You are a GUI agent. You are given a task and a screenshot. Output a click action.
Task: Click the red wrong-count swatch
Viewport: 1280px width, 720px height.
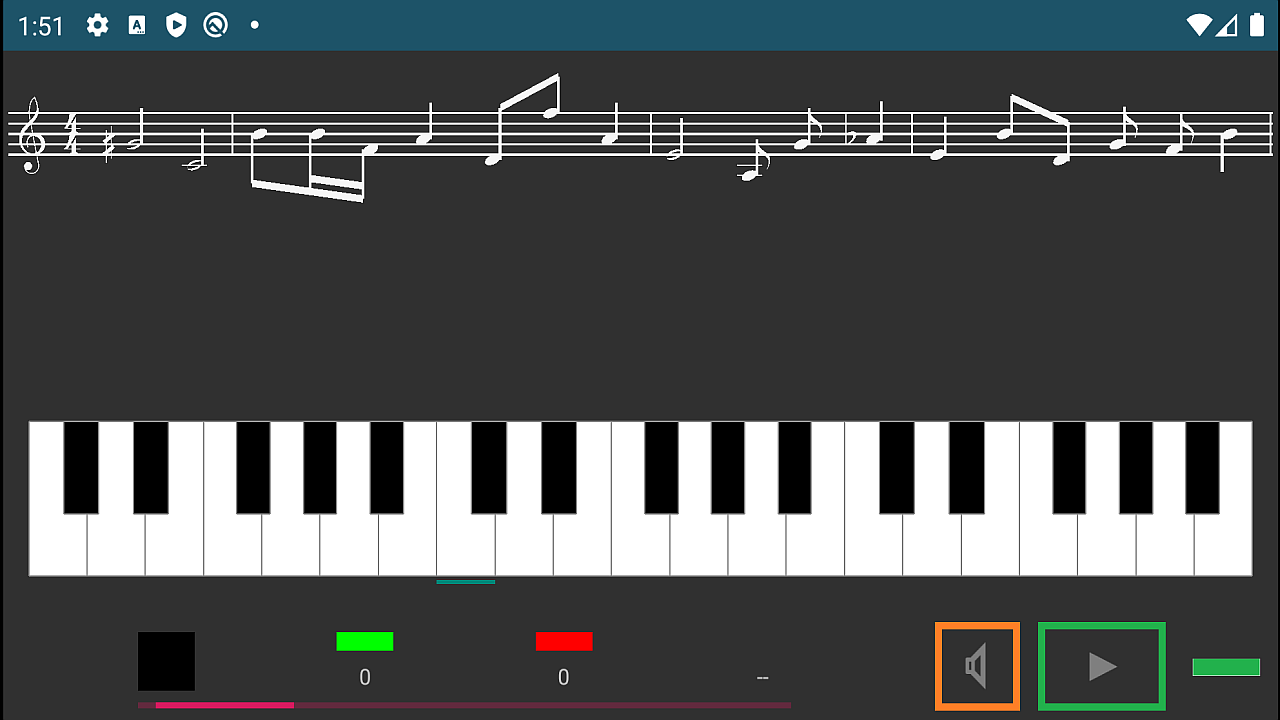(564, 641)
